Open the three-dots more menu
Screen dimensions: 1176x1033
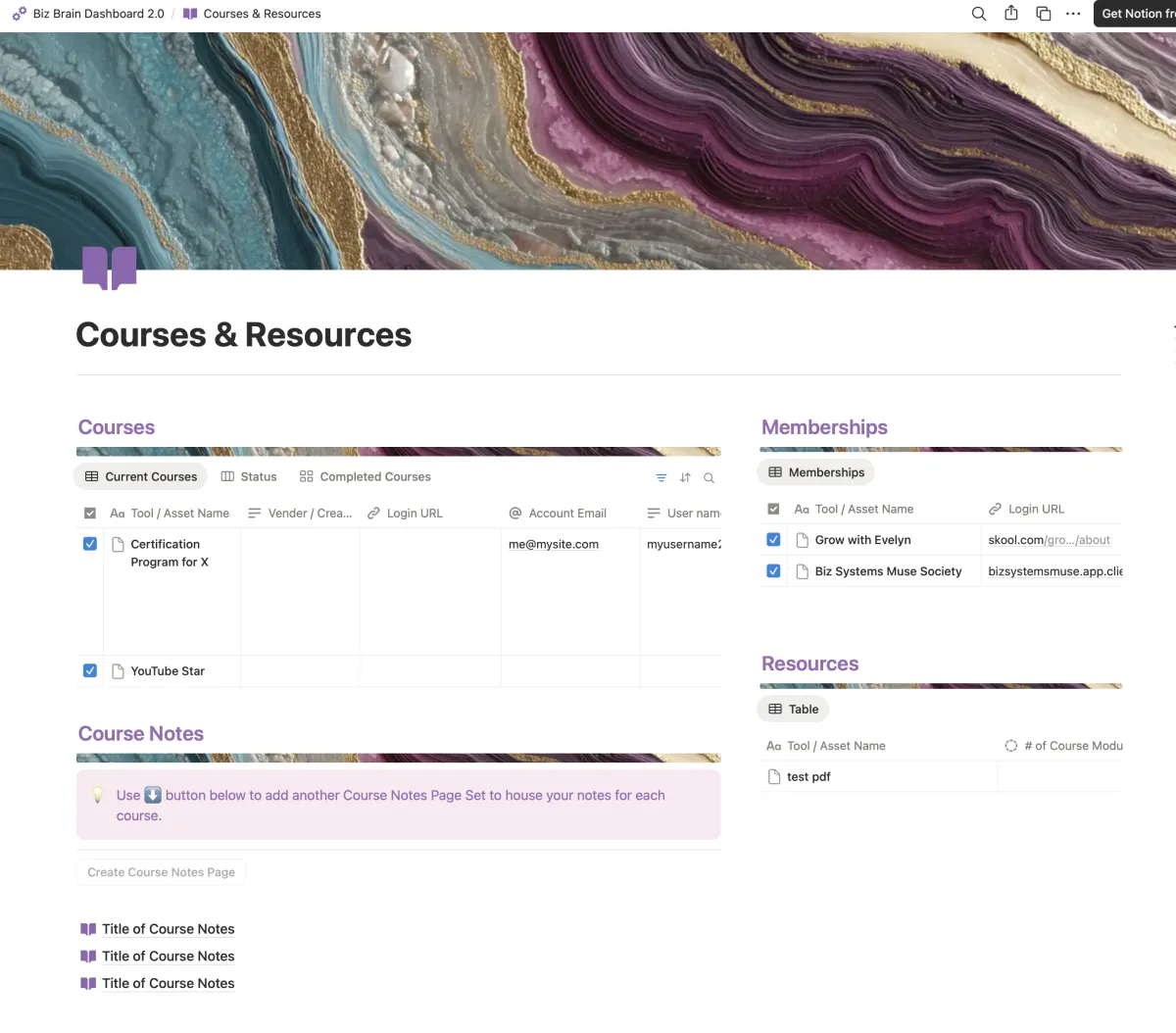tap(1073, 14)
